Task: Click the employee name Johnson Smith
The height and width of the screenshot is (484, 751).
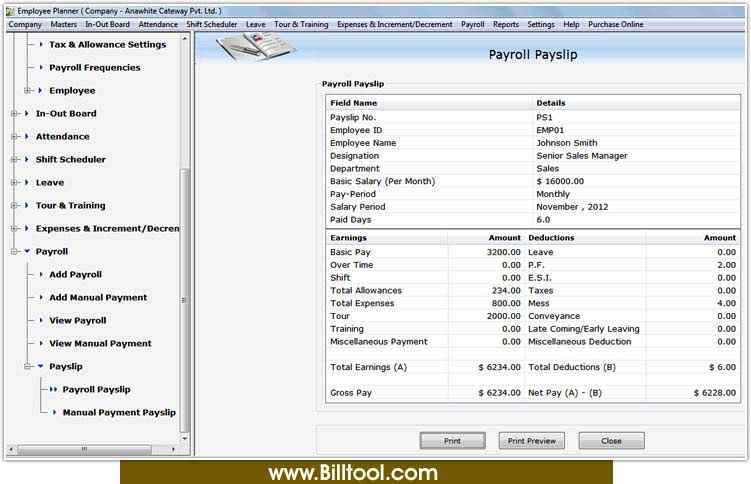Action: [x=567, y=143]
